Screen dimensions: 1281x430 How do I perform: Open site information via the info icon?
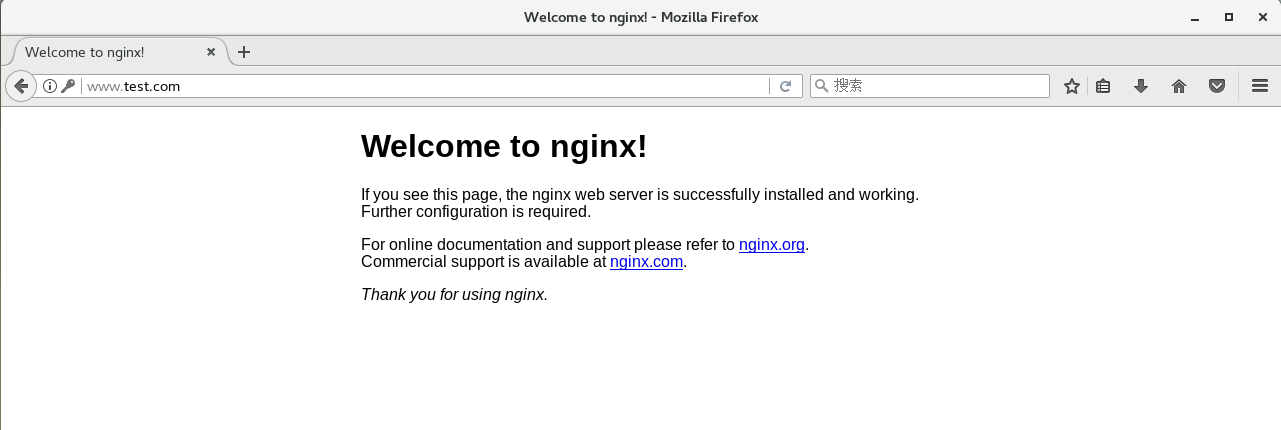pyautogui.click(x=50, y=86)
